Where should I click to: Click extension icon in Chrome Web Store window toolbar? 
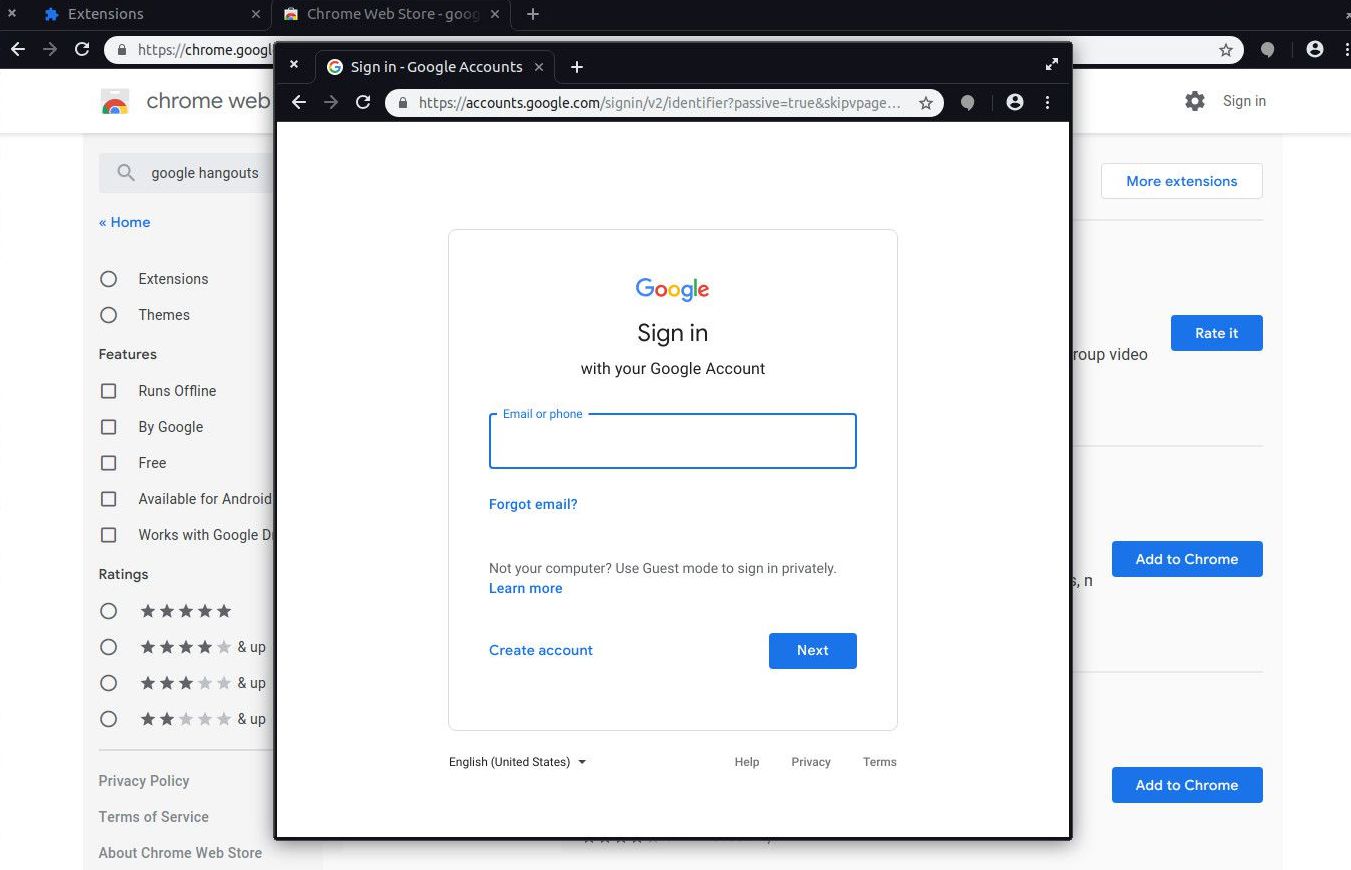click(1267, 49)
